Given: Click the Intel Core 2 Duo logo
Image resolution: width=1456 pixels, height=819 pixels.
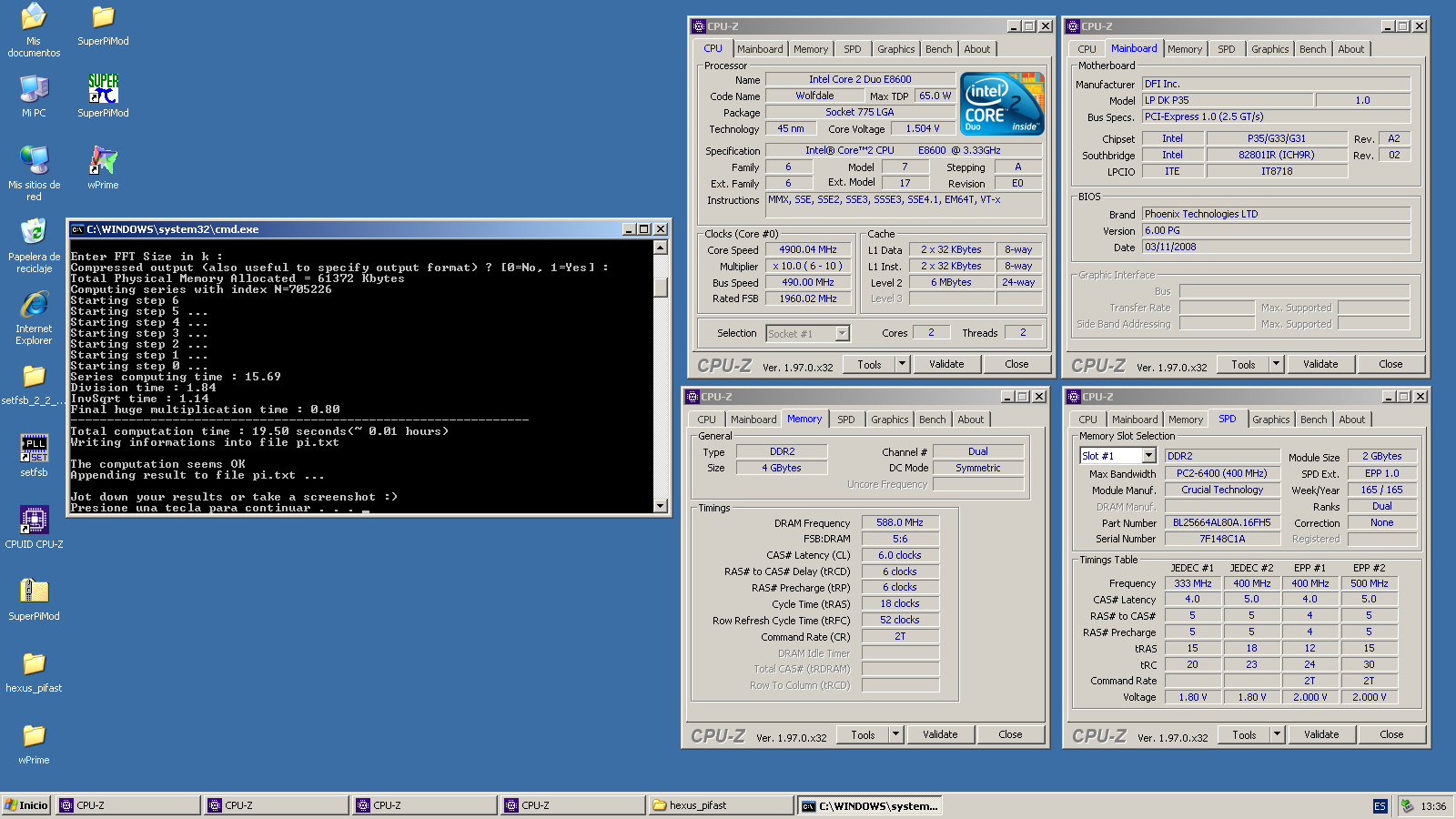Looking at the screenshot, I should 1002,104.
